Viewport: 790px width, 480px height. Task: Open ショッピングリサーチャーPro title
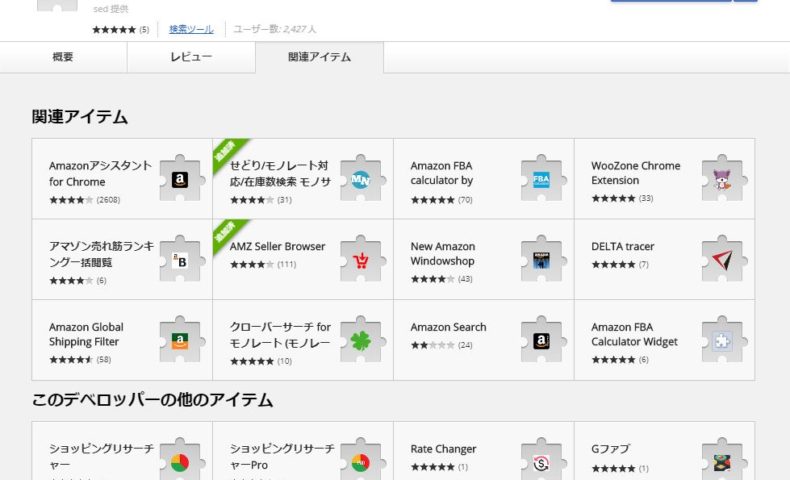click(x=282, y=456)
